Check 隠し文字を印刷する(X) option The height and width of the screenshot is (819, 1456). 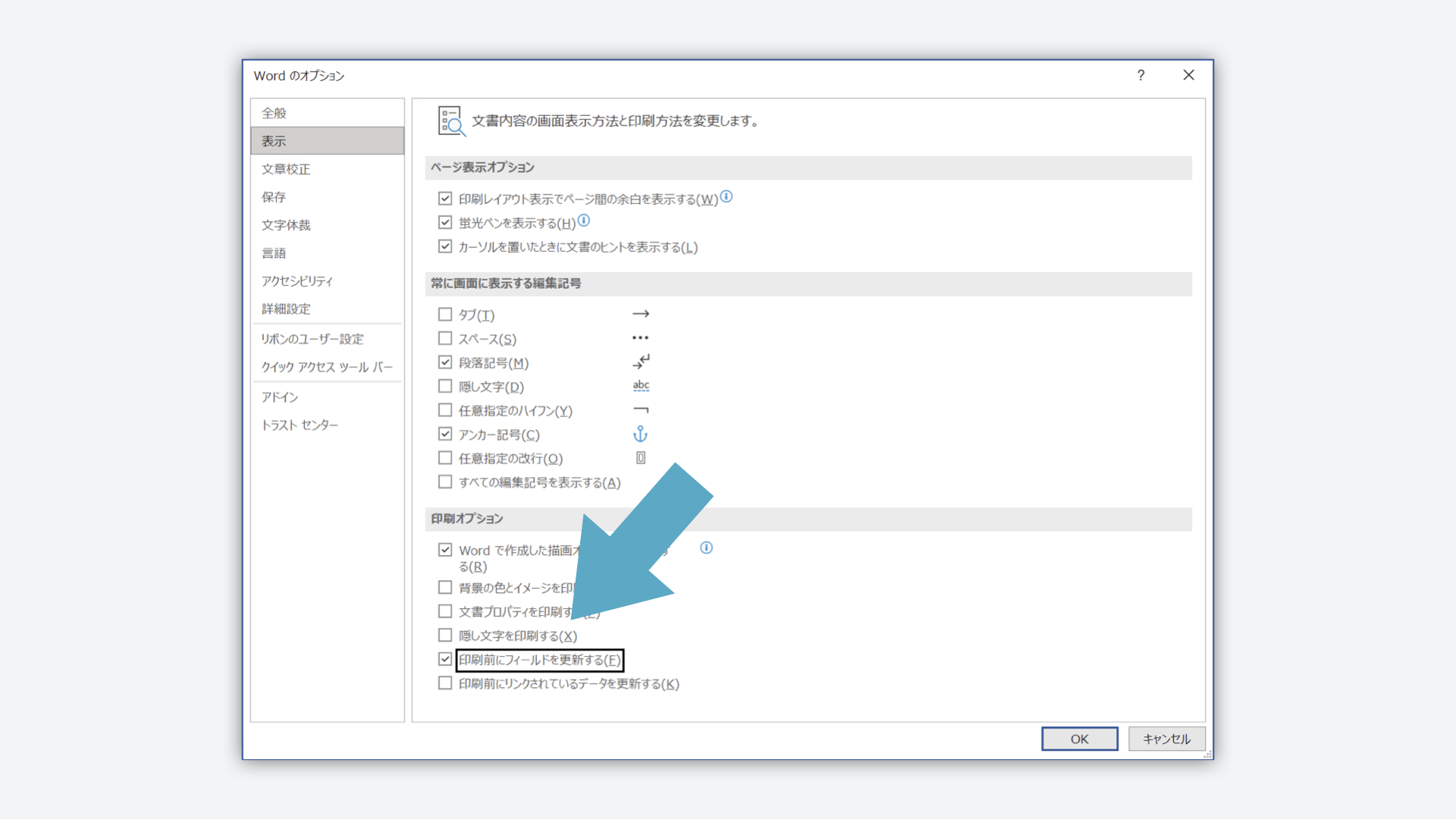[x=445, y=635]
